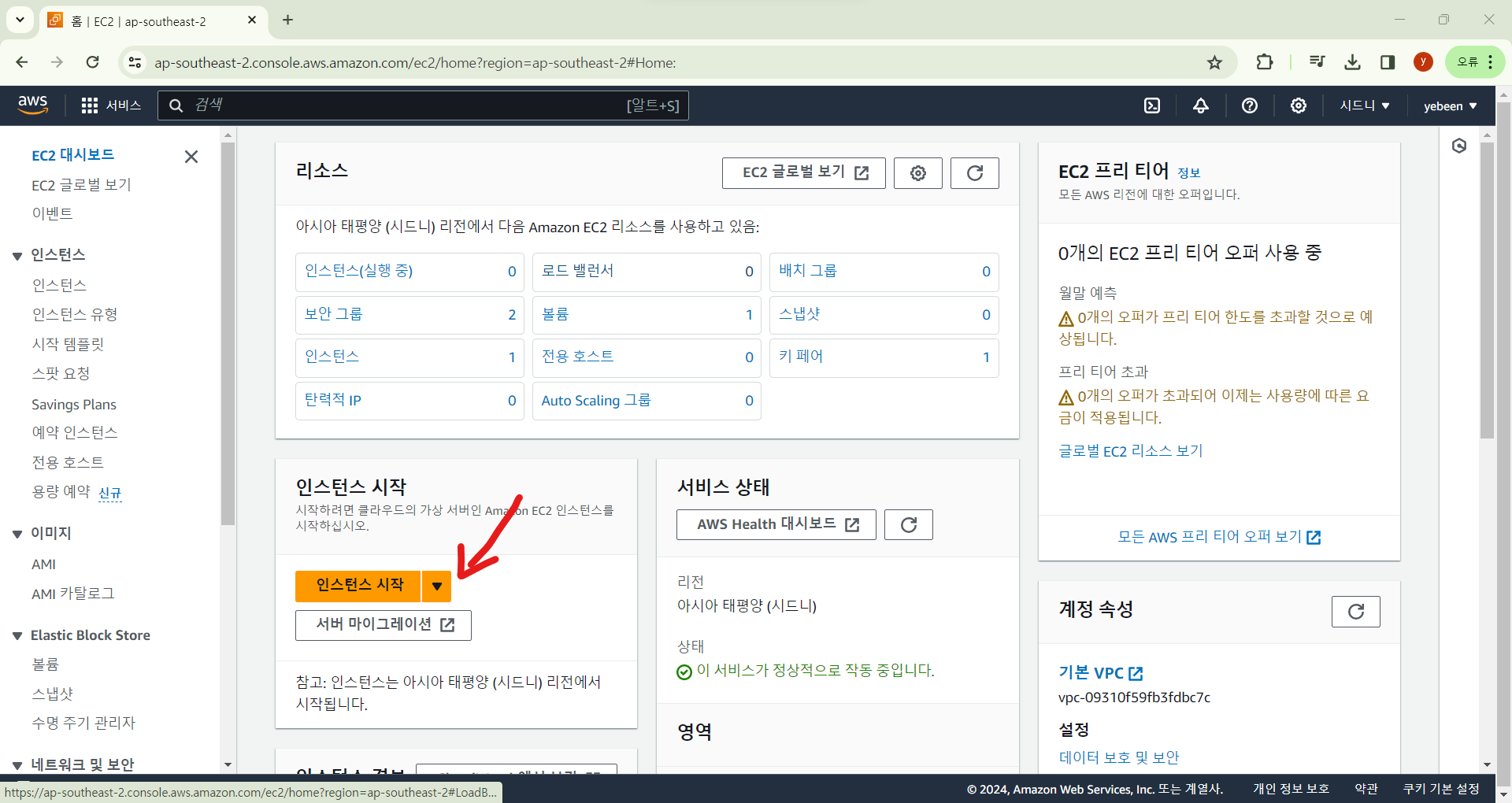Click the main page vertical scrollbar
The width and height of the screenshot is (1512, 803).
pyautogui.click(x=1487, y=290)
